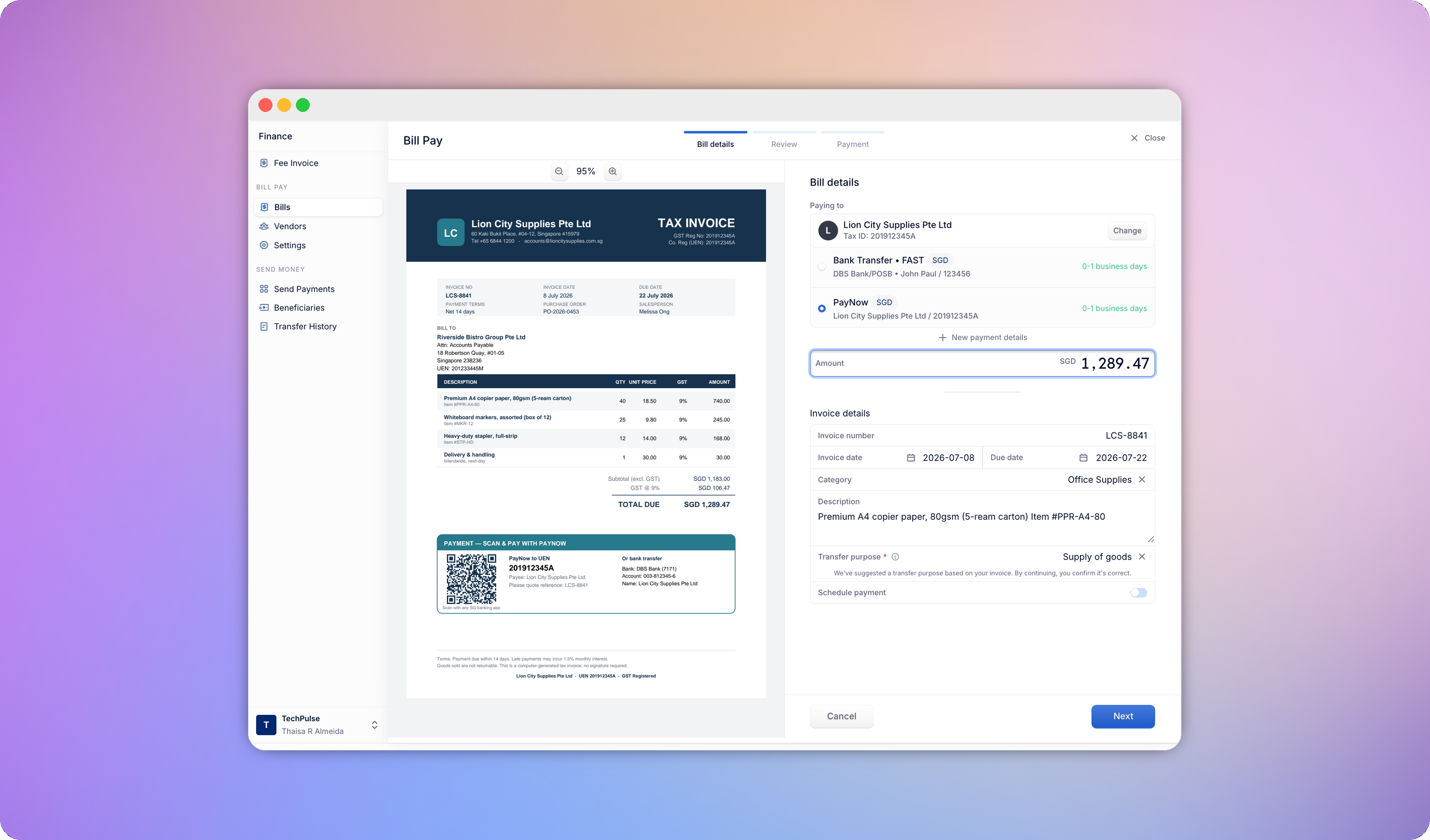Zoom in the invoice preview
This screenshot has height=840, width=1430.
[x=613, y=171]
